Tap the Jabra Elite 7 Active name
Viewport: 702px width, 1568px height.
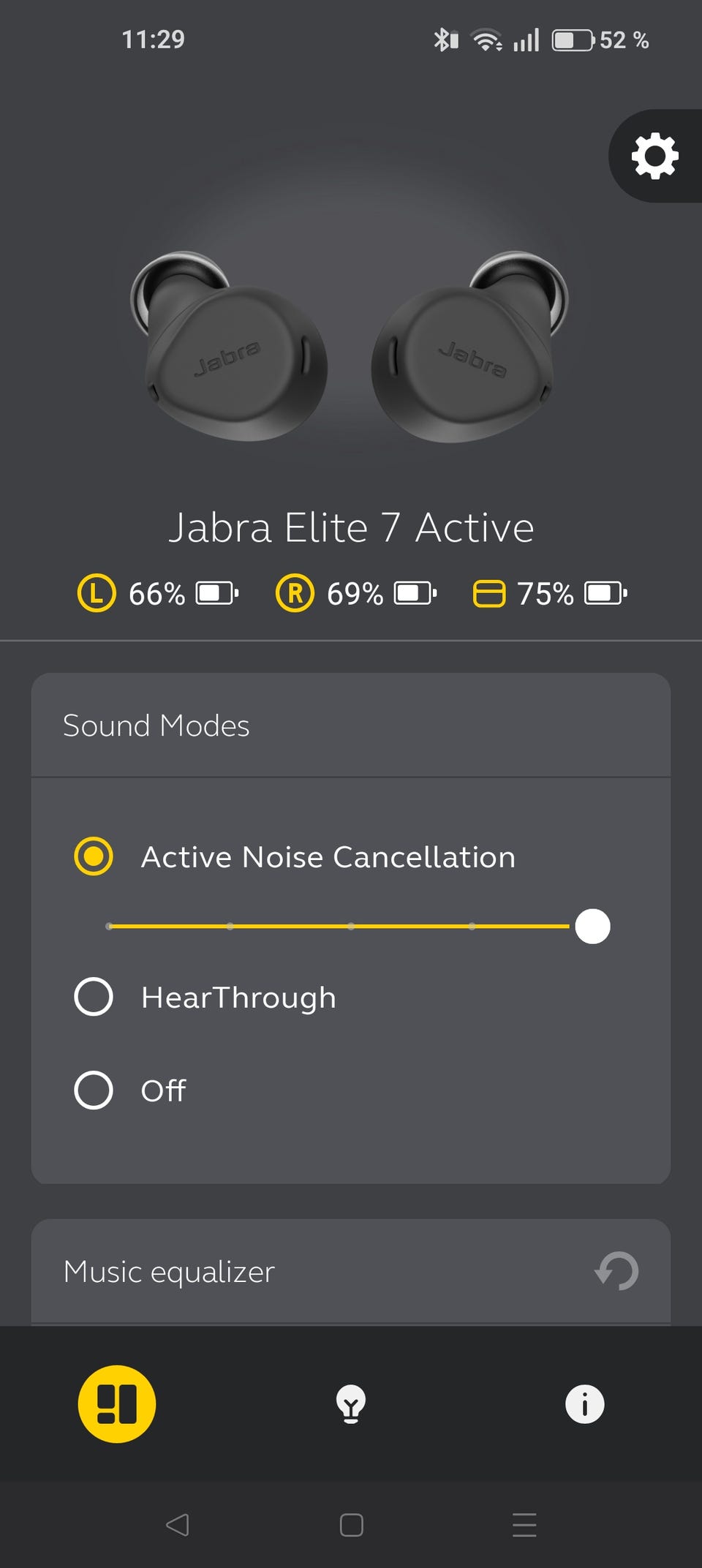[351, 527]
